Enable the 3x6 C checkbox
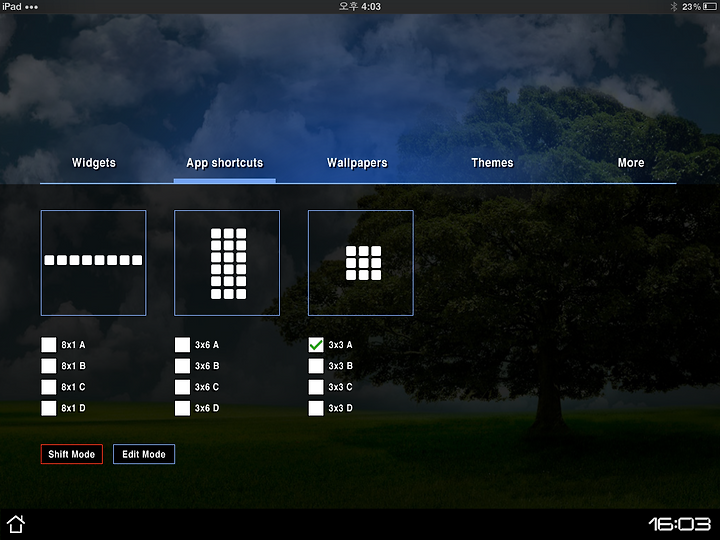Screen dimensions: 720x540 (182, 387)
